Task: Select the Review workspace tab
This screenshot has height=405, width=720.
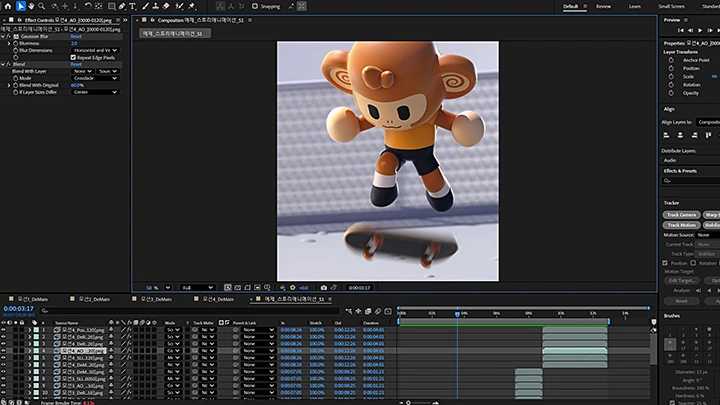Action: click(603, 6)
